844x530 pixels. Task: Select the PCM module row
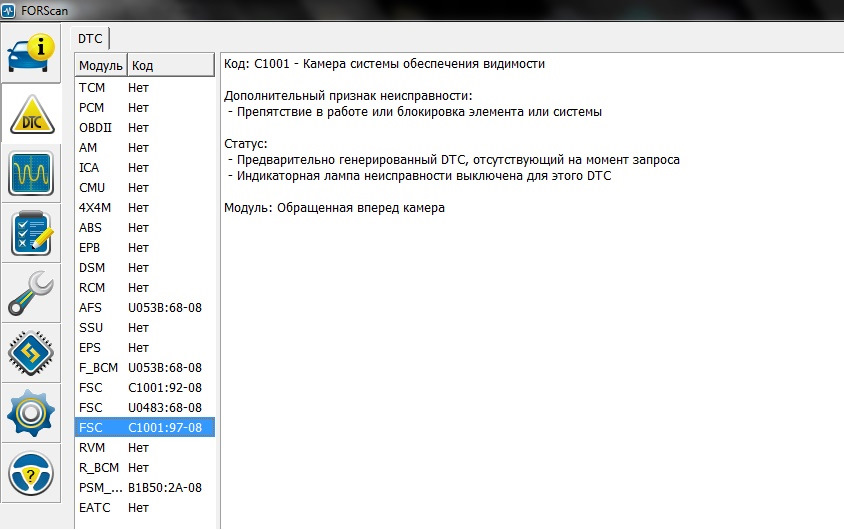point(145,108)
